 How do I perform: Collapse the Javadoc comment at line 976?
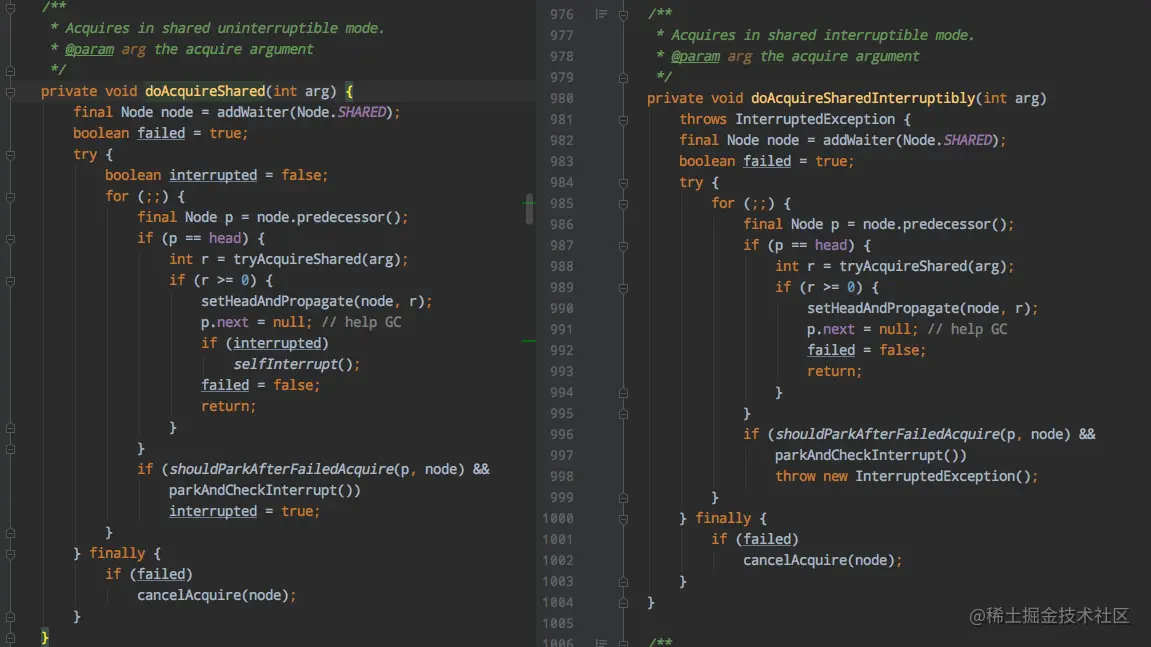tap(623, 15)
